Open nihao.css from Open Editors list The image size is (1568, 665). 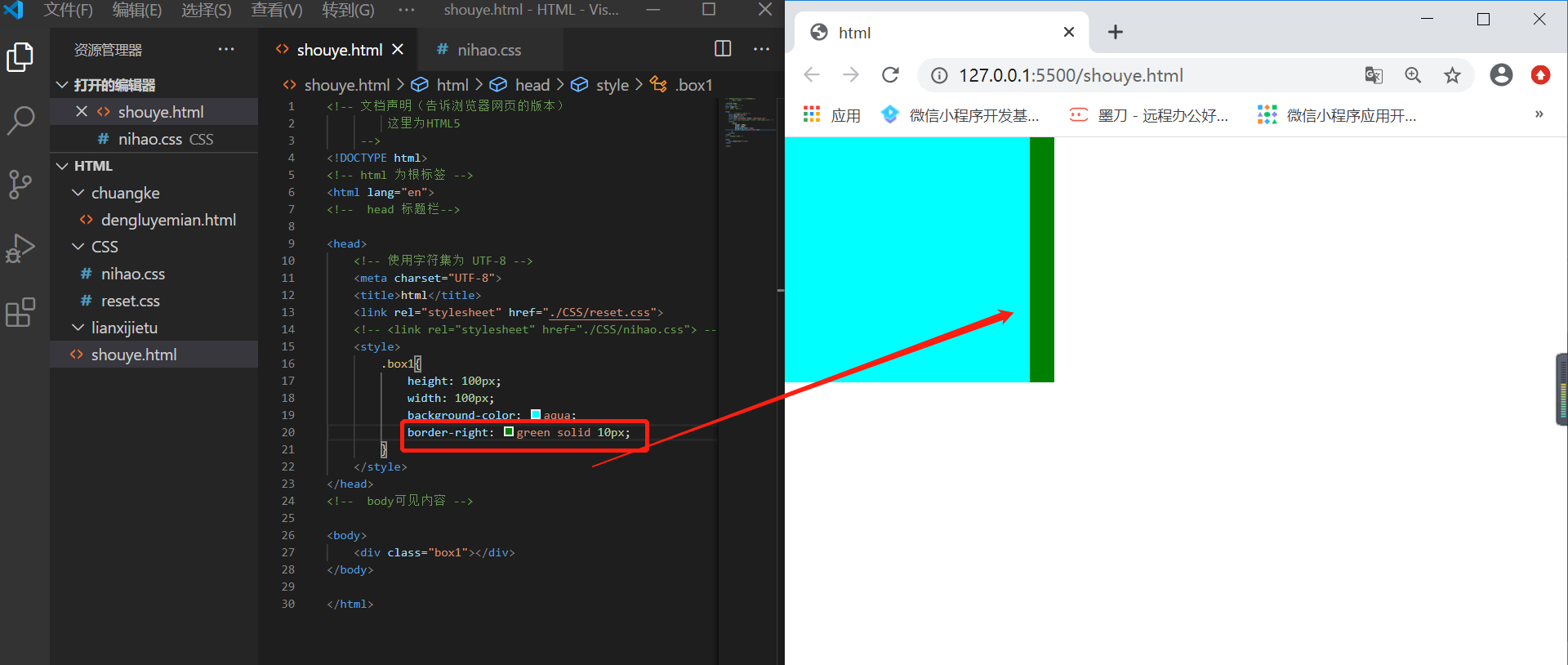pyautogui.click(x=154, y=139)
